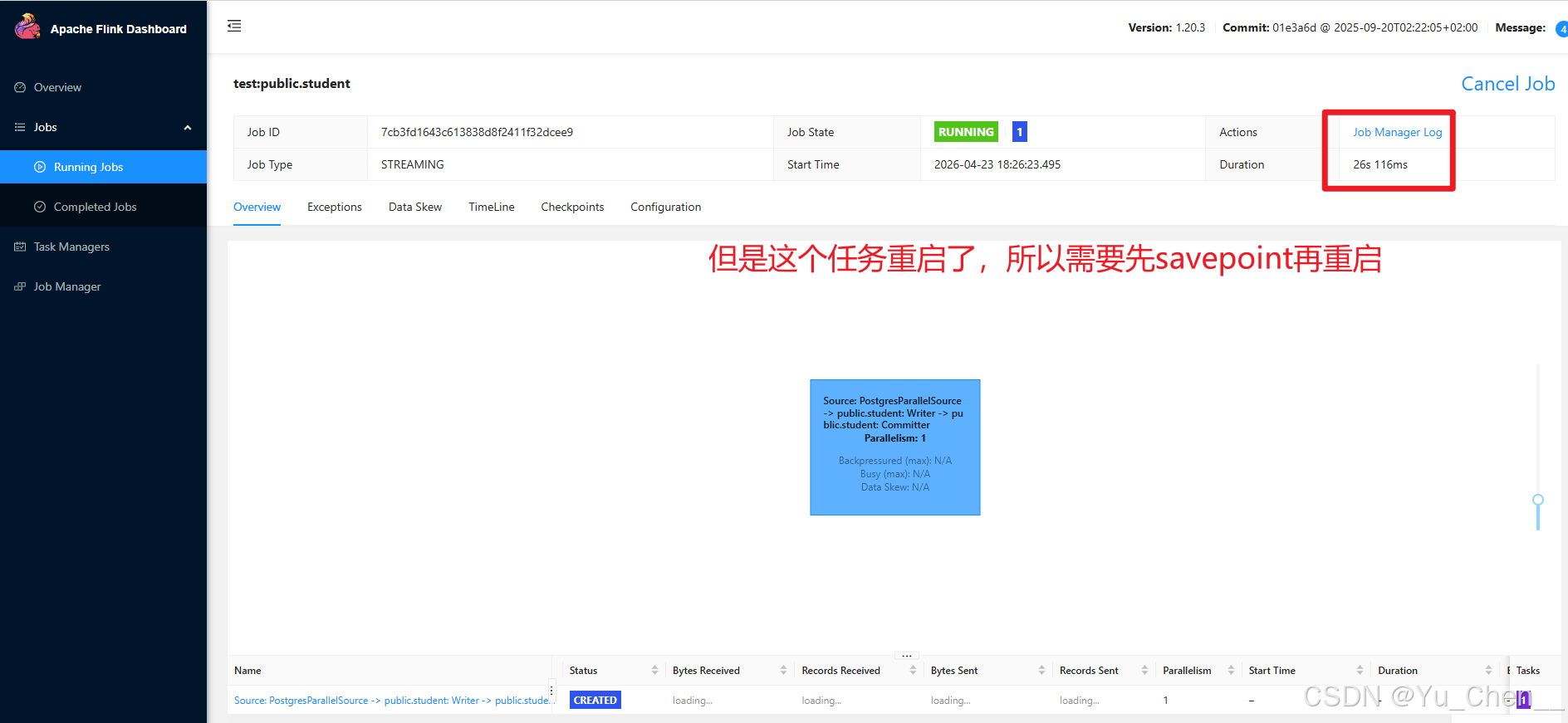
Task: Collapse the sidebar using the fold icon
Action: (234, 26)
